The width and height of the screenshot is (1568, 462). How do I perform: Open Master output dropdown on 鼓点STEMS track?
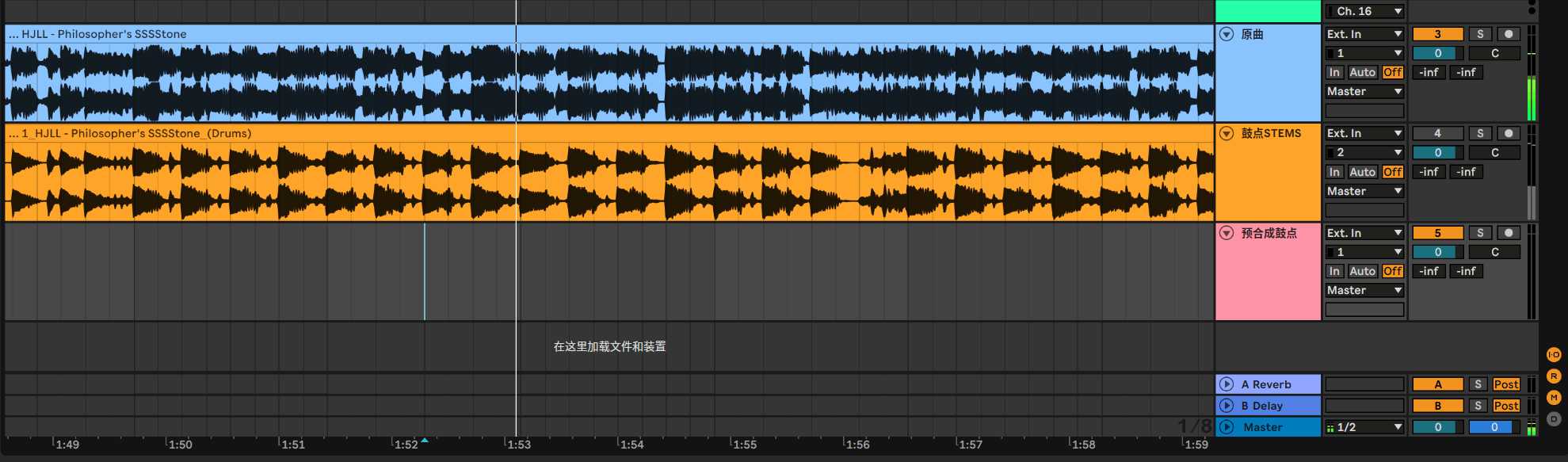point(1364,191)
